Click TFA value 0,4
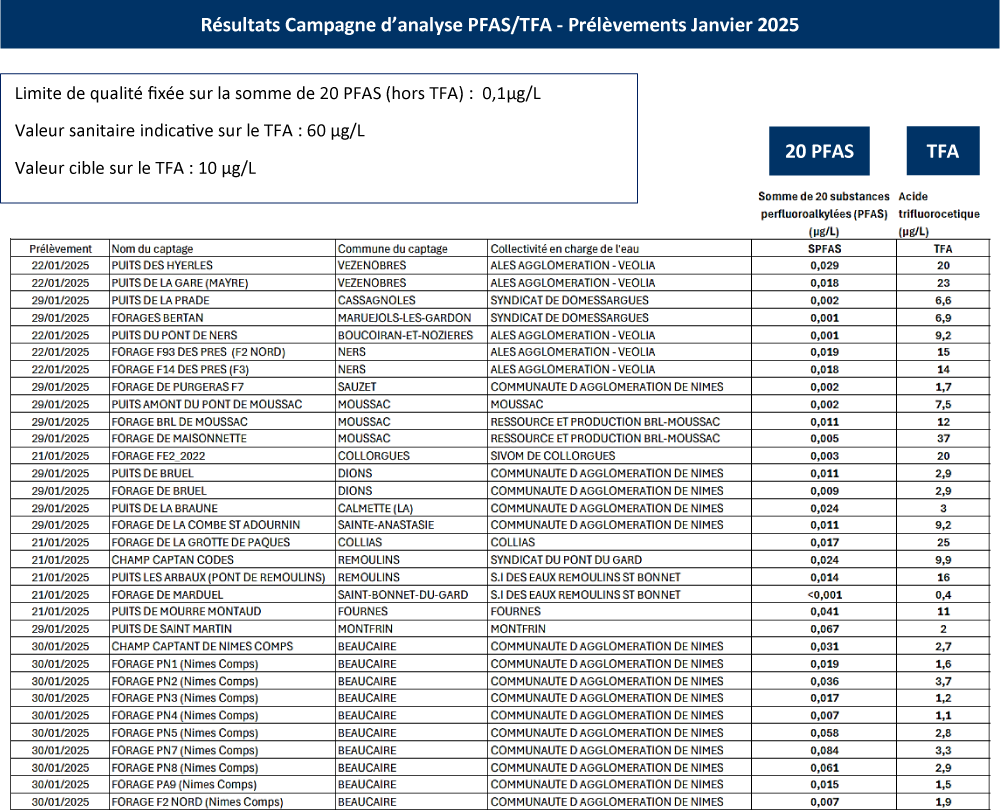This screenshot has height=810, width=1000. 943,594
